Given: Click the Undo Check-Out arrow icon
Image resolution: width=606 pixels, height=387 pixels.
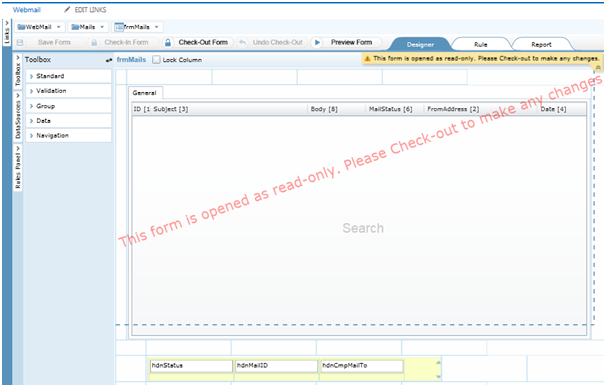Looking at the screenshot, I should (242, 42).
